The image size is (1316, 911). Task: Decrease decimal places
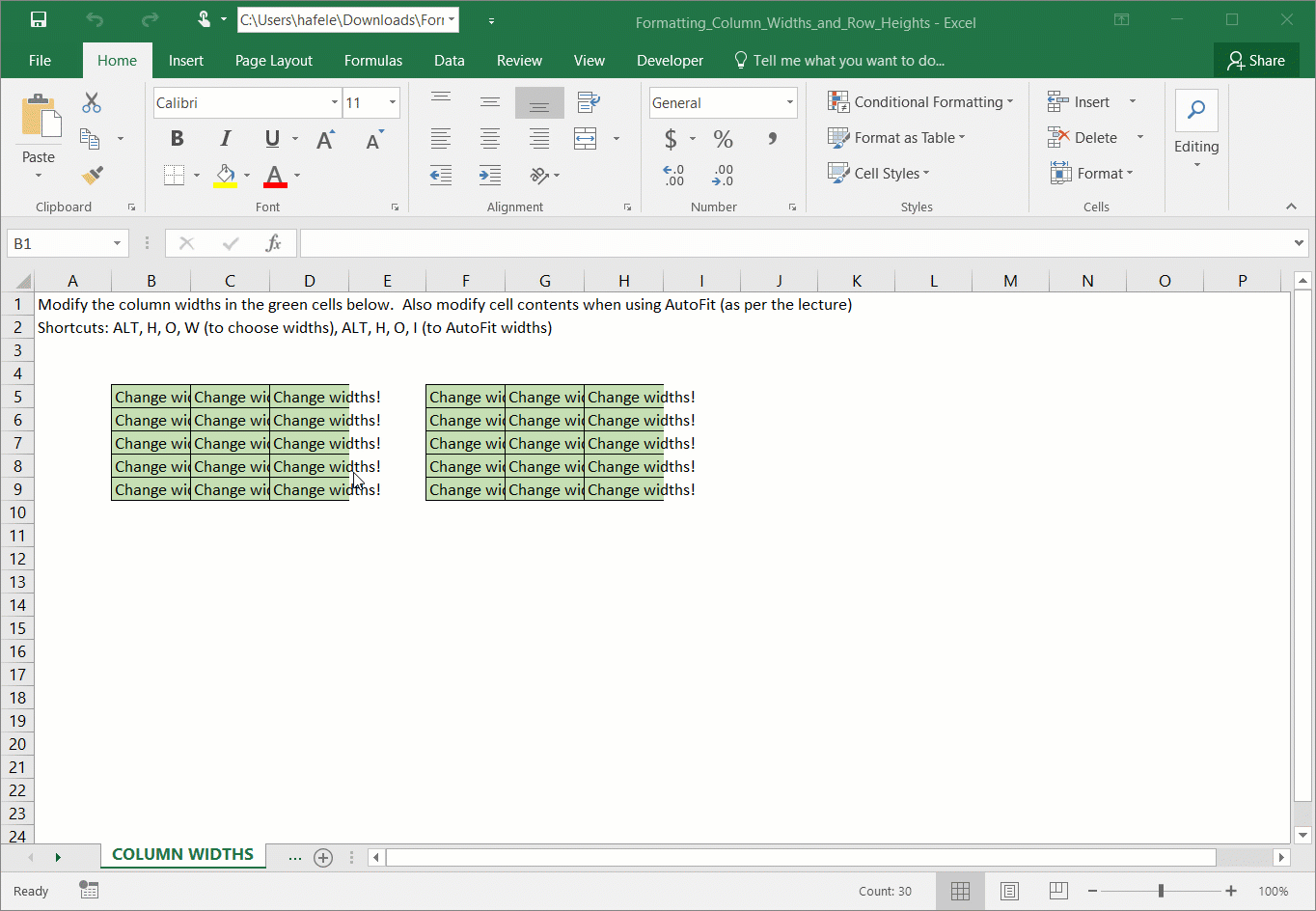click(x=723, y=175)
